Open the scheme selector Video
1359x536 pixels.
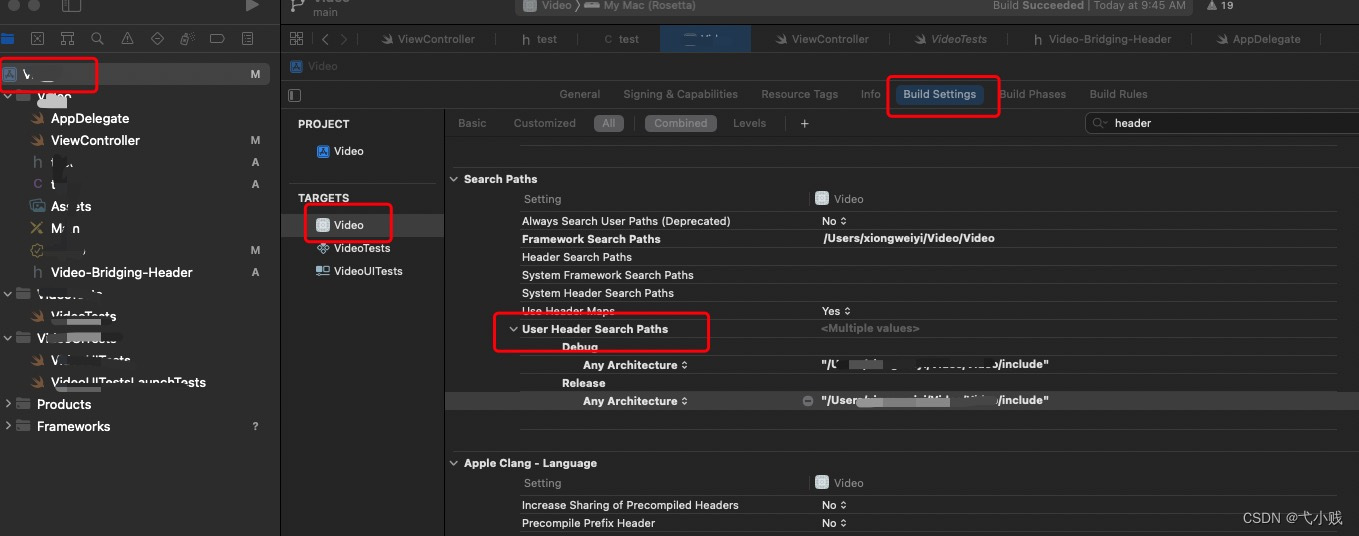548,5
